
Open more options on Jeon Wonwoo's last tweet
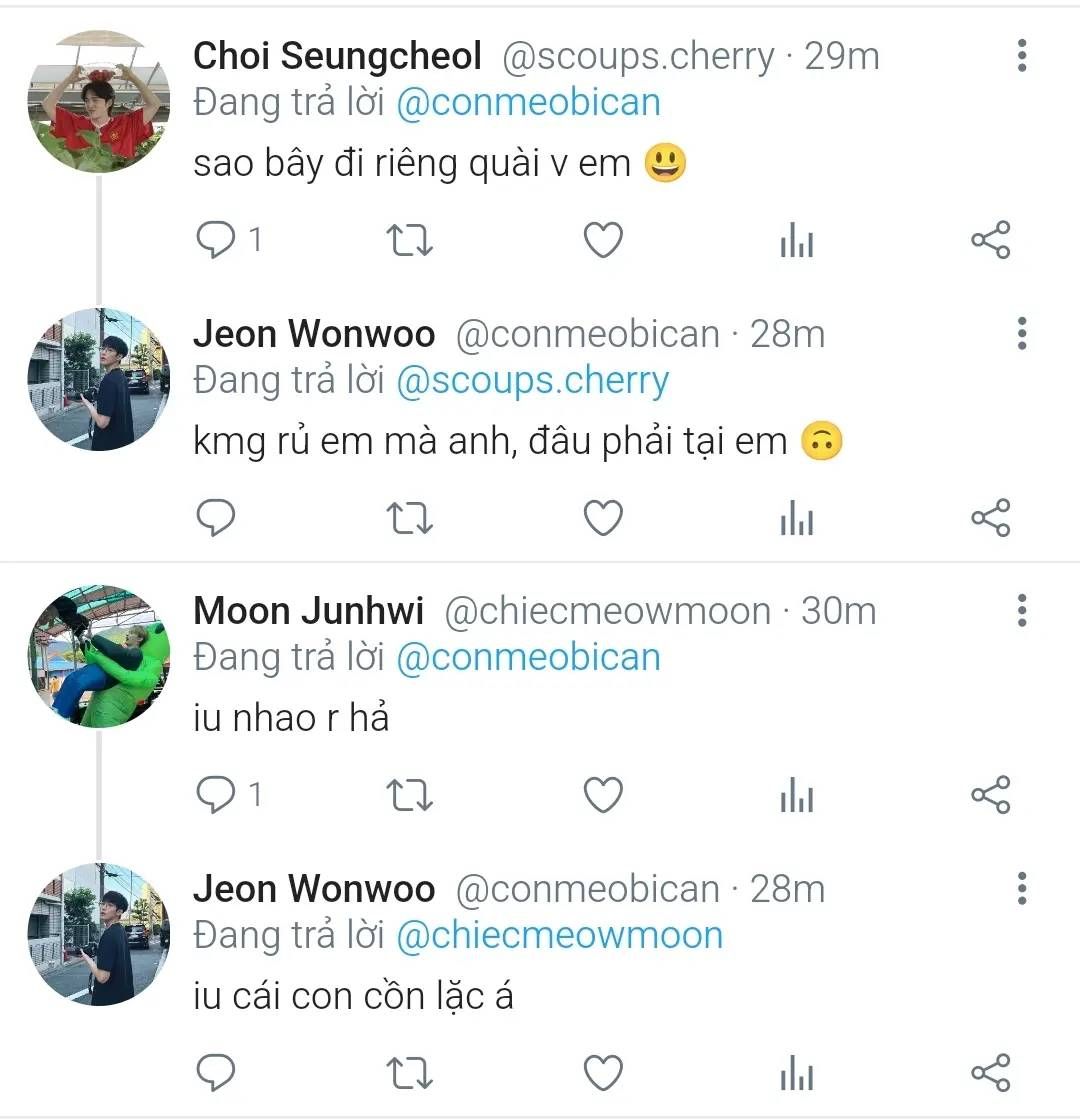pyautogui.click(x=1021, y=888)
